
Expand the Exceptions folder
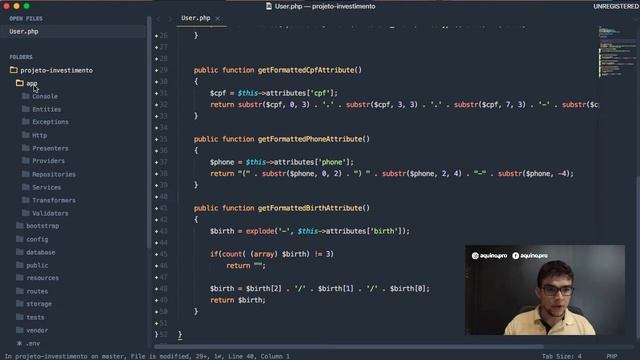50,122
